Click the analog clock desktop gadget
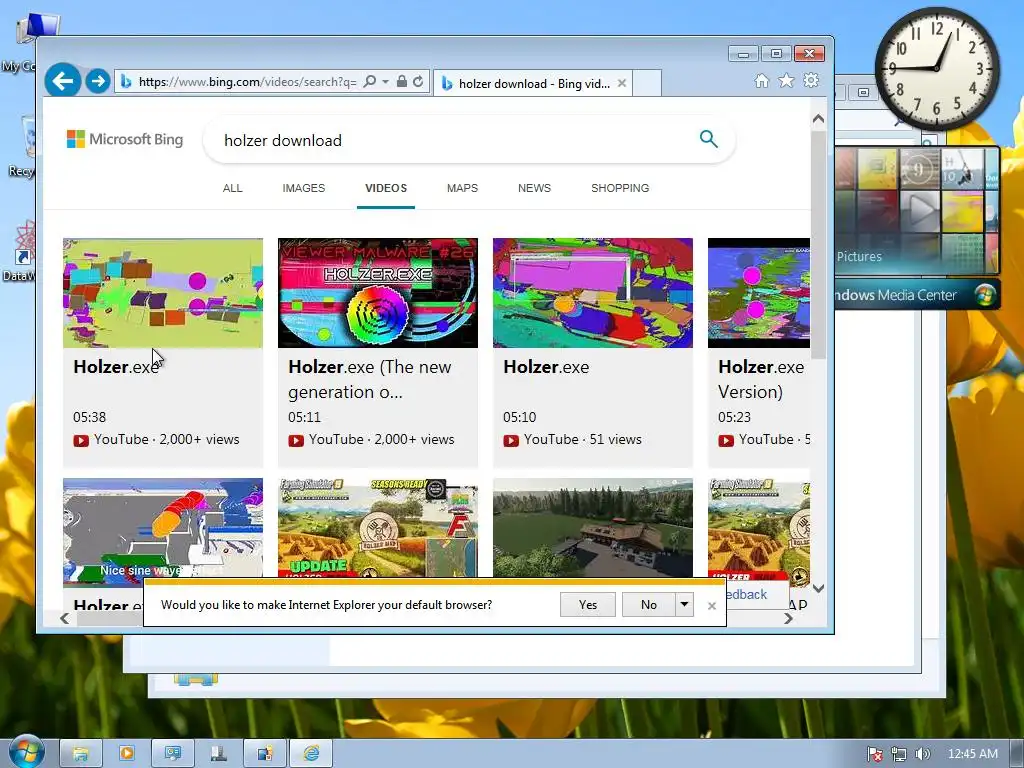The height and width of the screenshot is (768, 1024). coord(937,68)
